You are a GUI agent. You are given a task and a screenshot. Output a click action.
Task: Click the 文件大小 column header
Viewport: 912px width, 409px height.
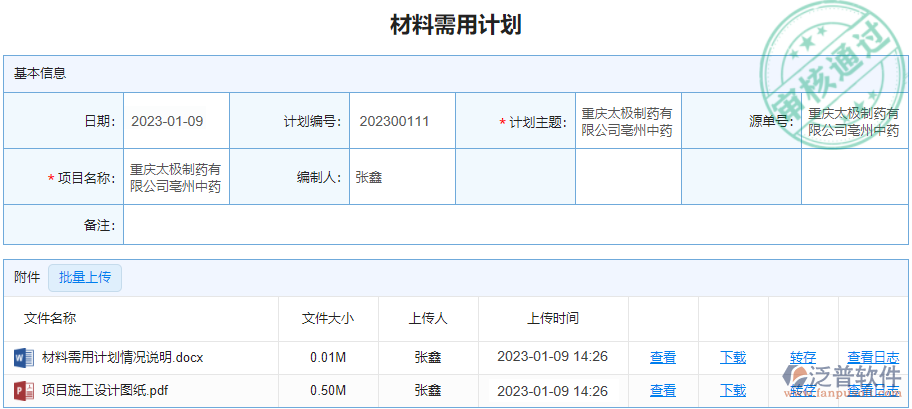pyautogui.click(x=328, y=318)
